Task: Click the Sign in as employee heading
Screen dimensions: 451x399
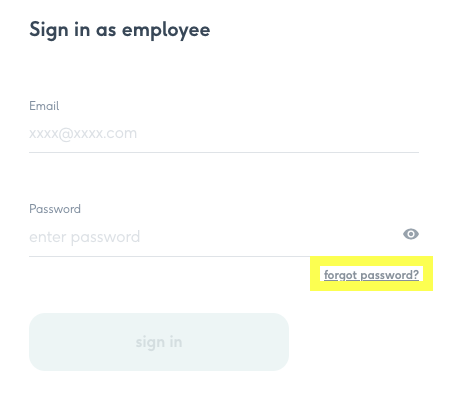Action: [x=120, y=30]
